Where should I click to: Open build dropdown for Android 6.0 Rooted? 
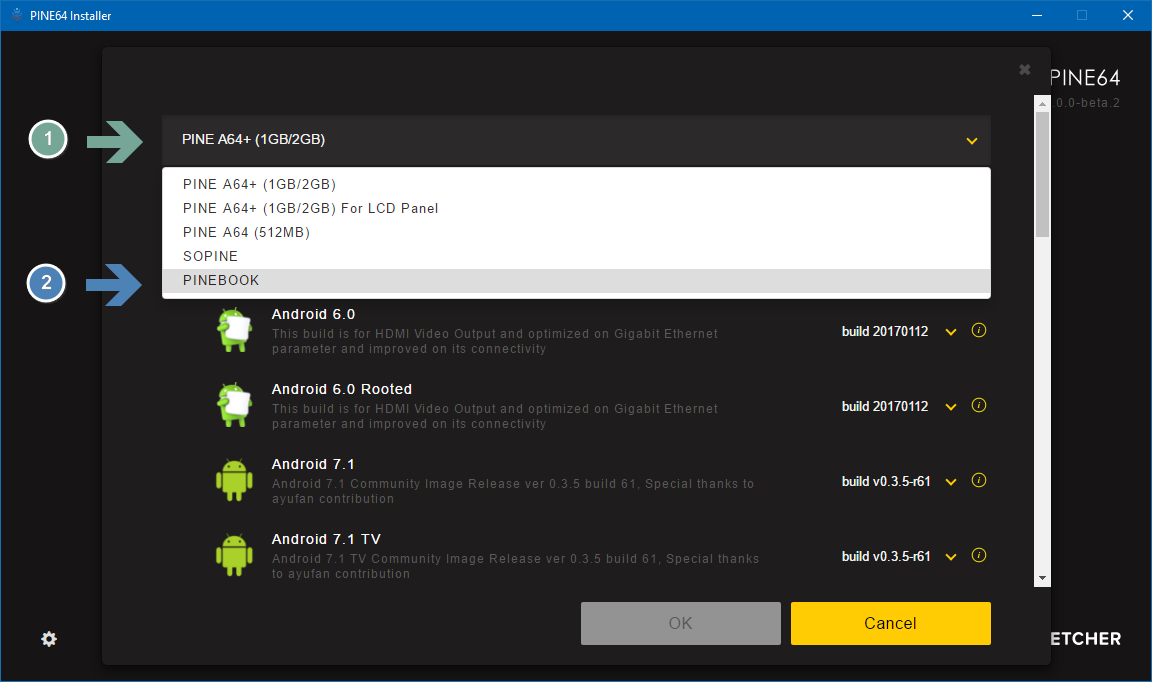pyautogui.click(x=951, y=407)
